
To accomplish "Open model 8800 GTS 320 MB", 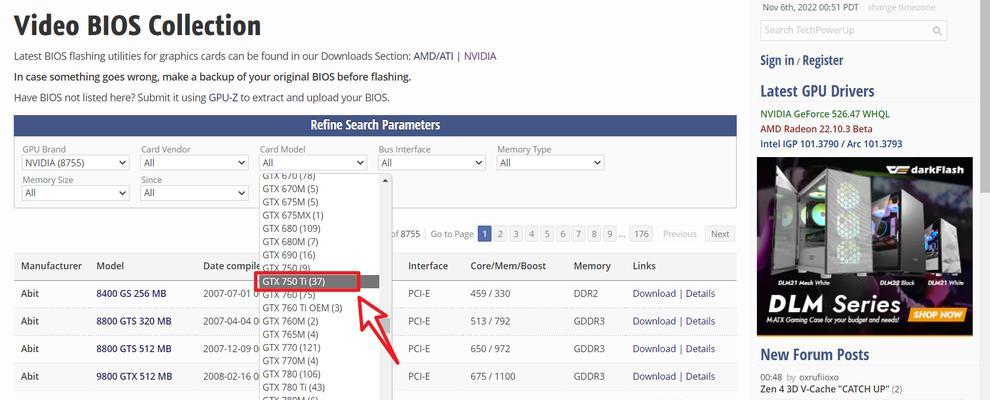I will [134, 321].
